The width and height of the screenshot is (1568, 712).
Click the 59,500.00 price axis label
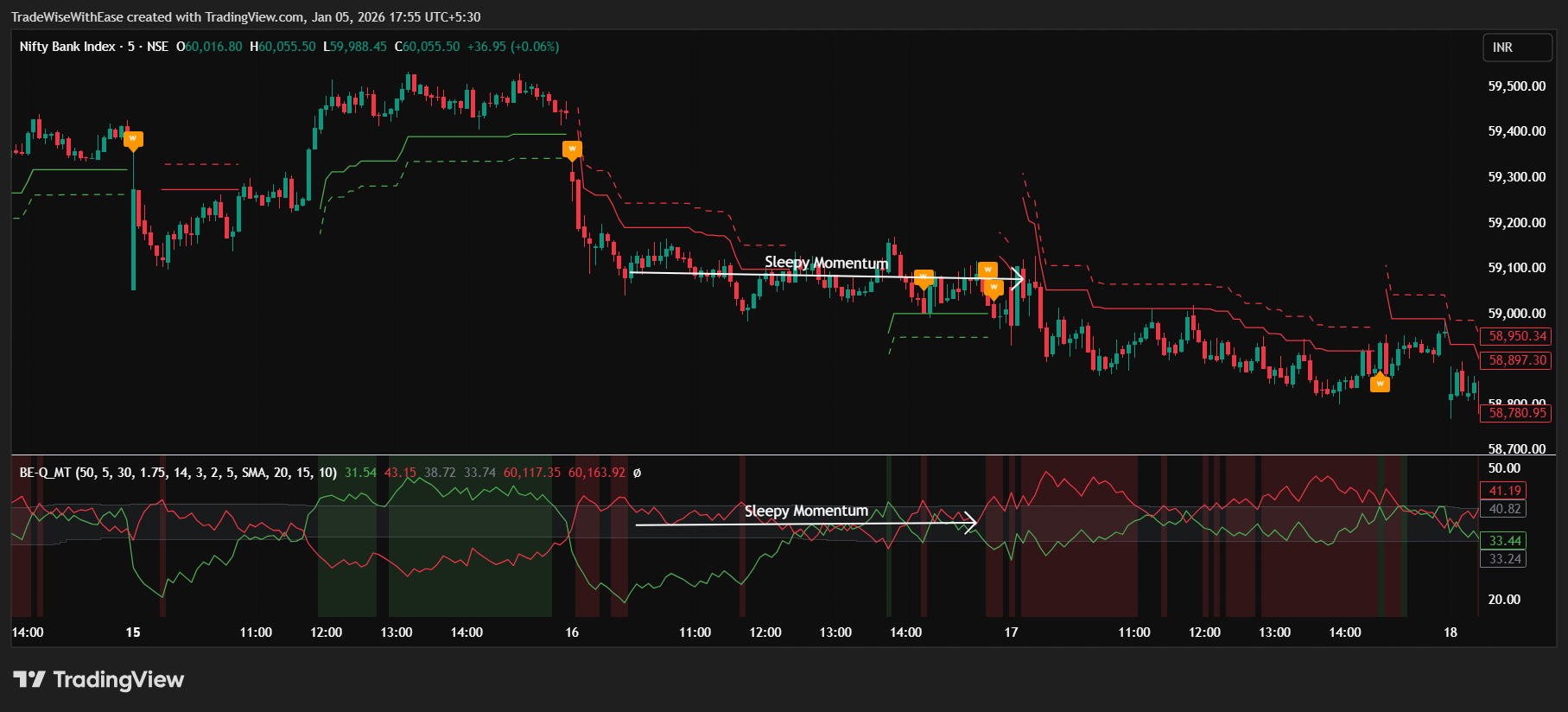(1517, 86)
